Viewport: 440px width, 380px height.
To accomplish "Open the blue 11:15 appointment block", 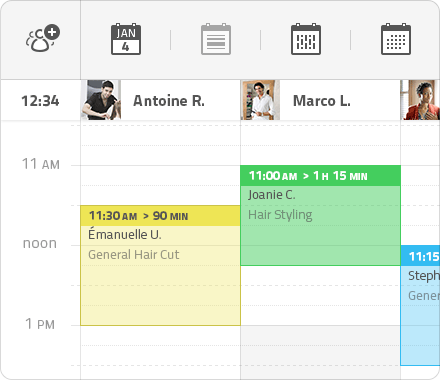I will click(420, 306).
